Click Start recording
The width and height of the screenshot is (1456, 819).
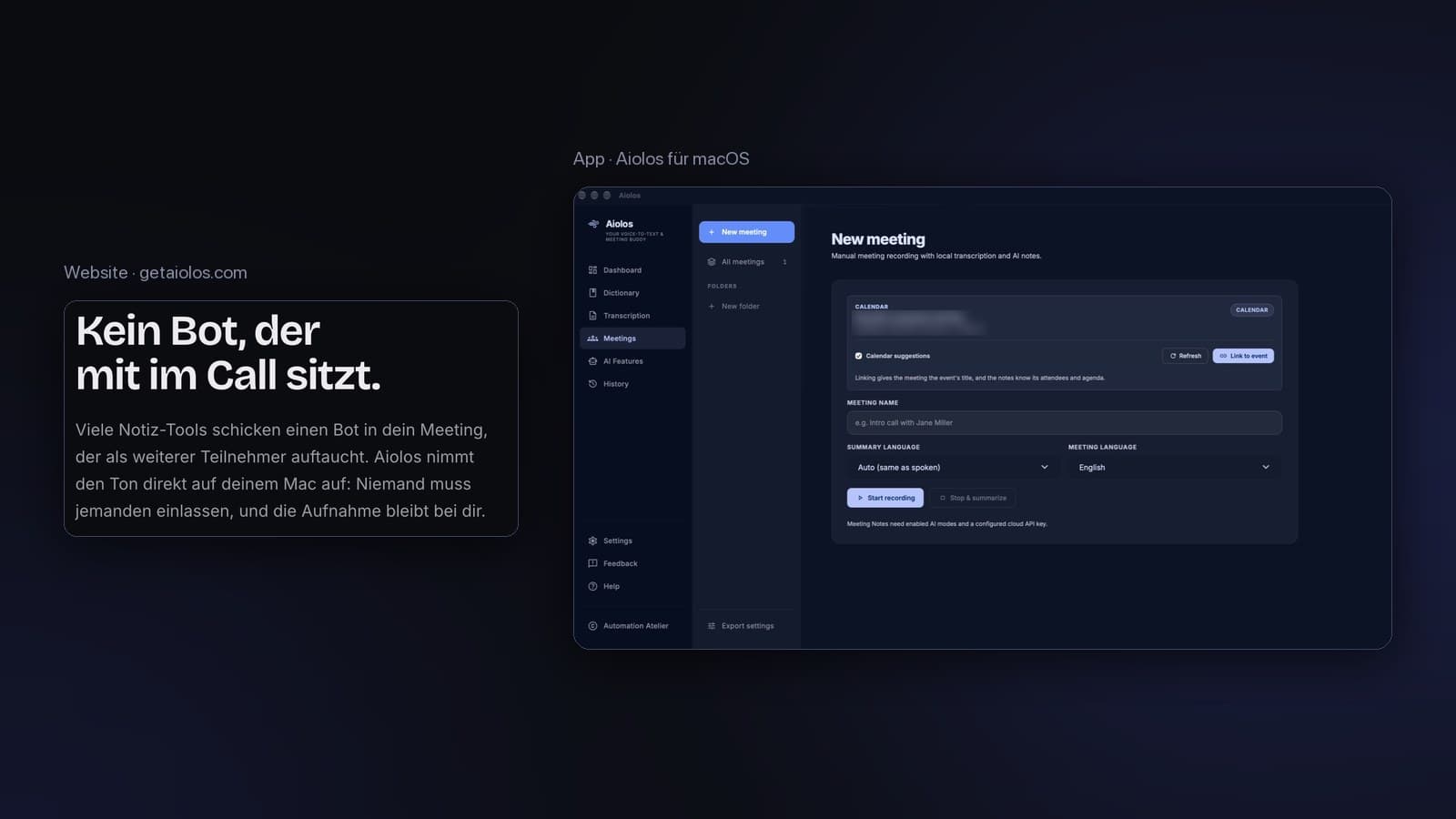(885, 498)
